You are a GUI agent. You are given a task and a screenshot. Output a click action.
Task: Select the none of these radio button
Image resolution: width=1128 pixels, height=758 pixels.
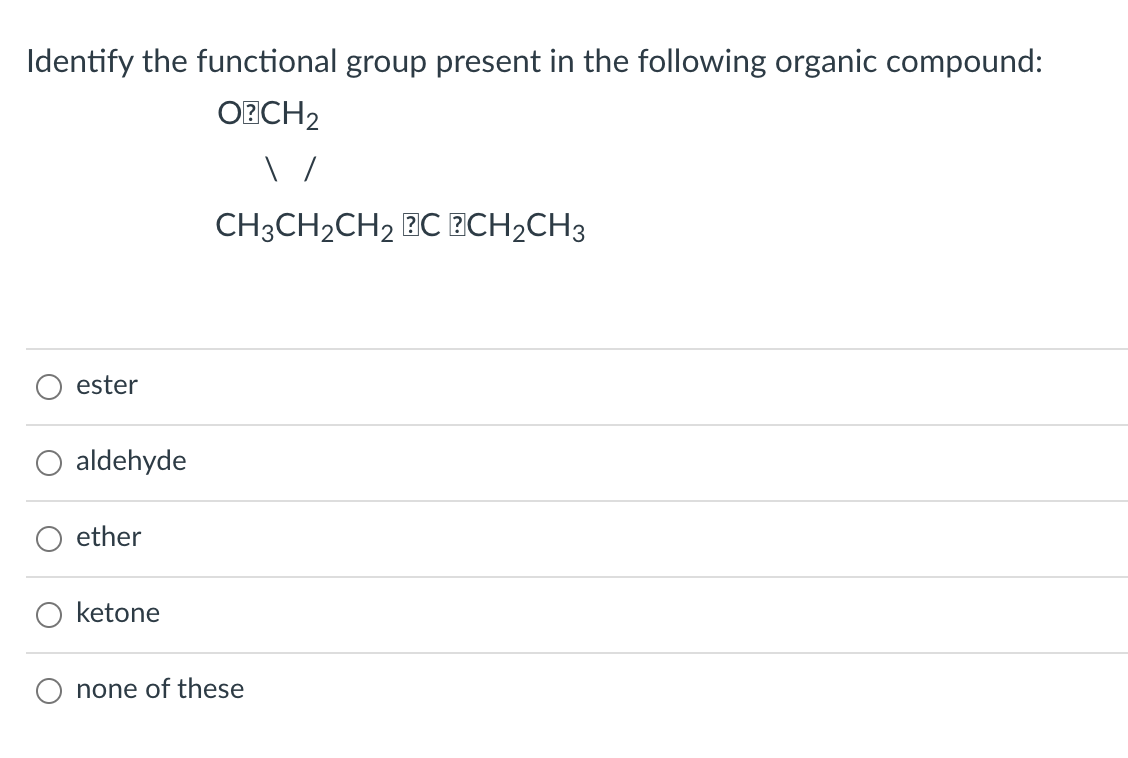(48, 690)
